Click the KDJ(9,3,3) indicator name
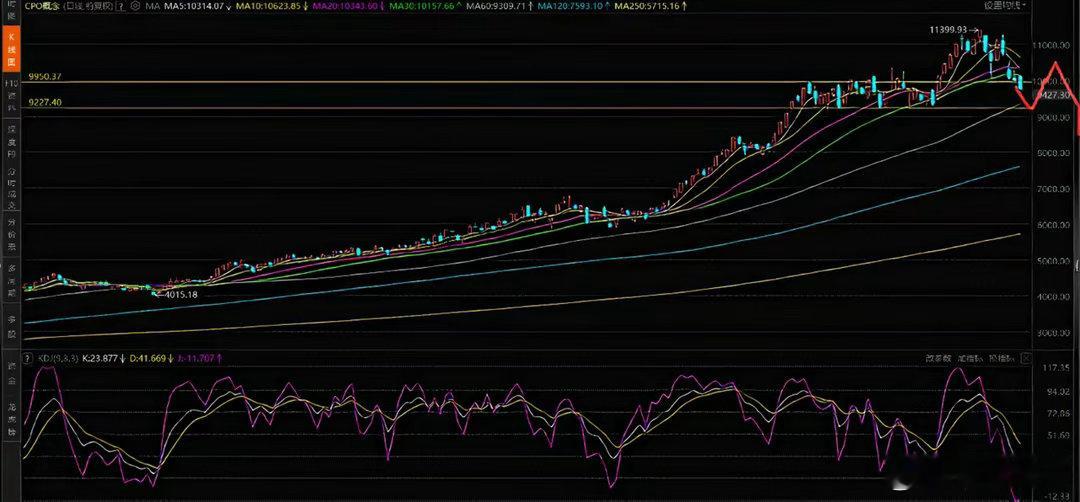 coord(58,358)
